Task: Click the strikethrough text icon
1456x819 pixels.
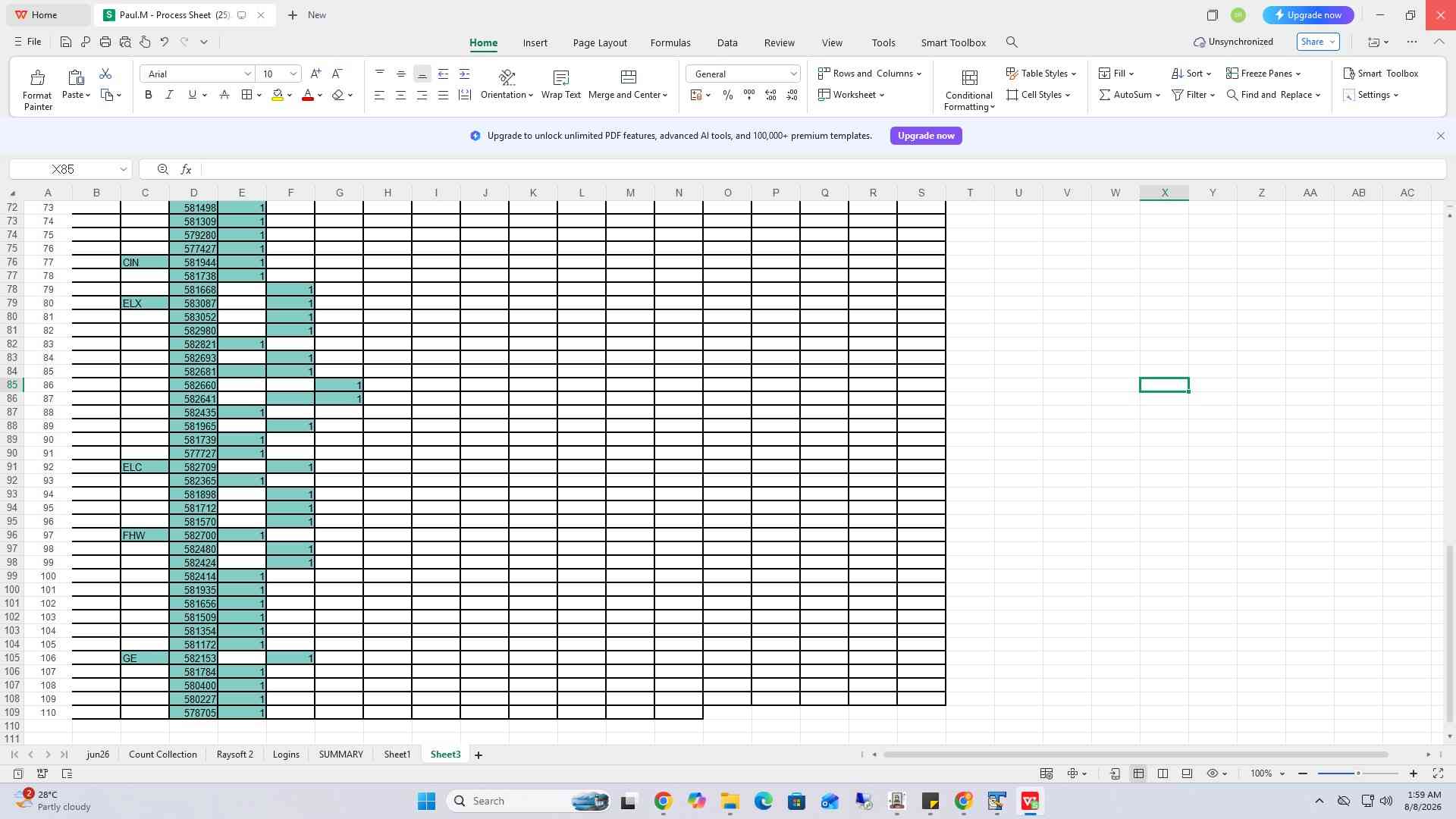Action: (224, 95)
